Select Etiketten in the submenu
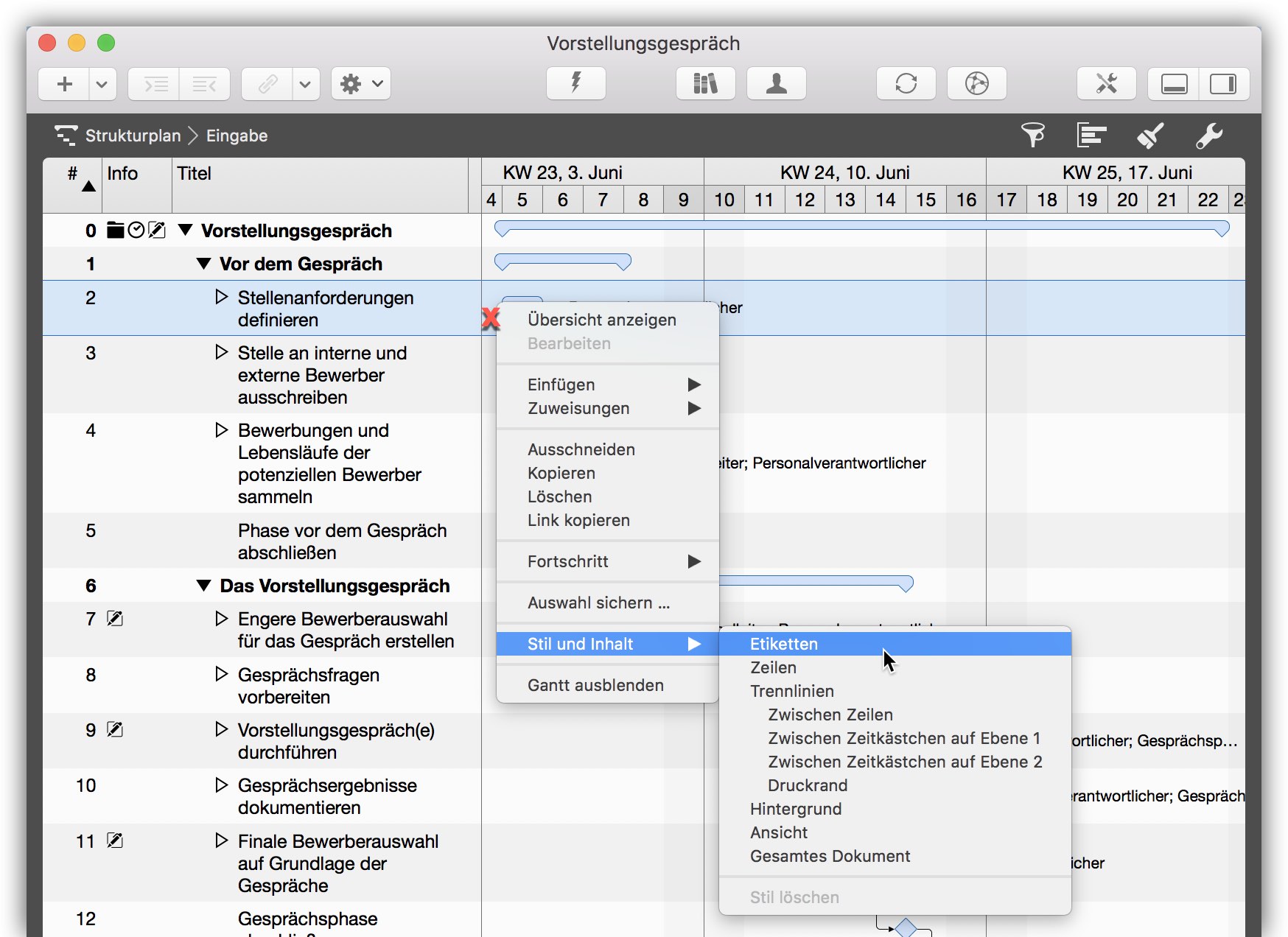 (784, 644)
